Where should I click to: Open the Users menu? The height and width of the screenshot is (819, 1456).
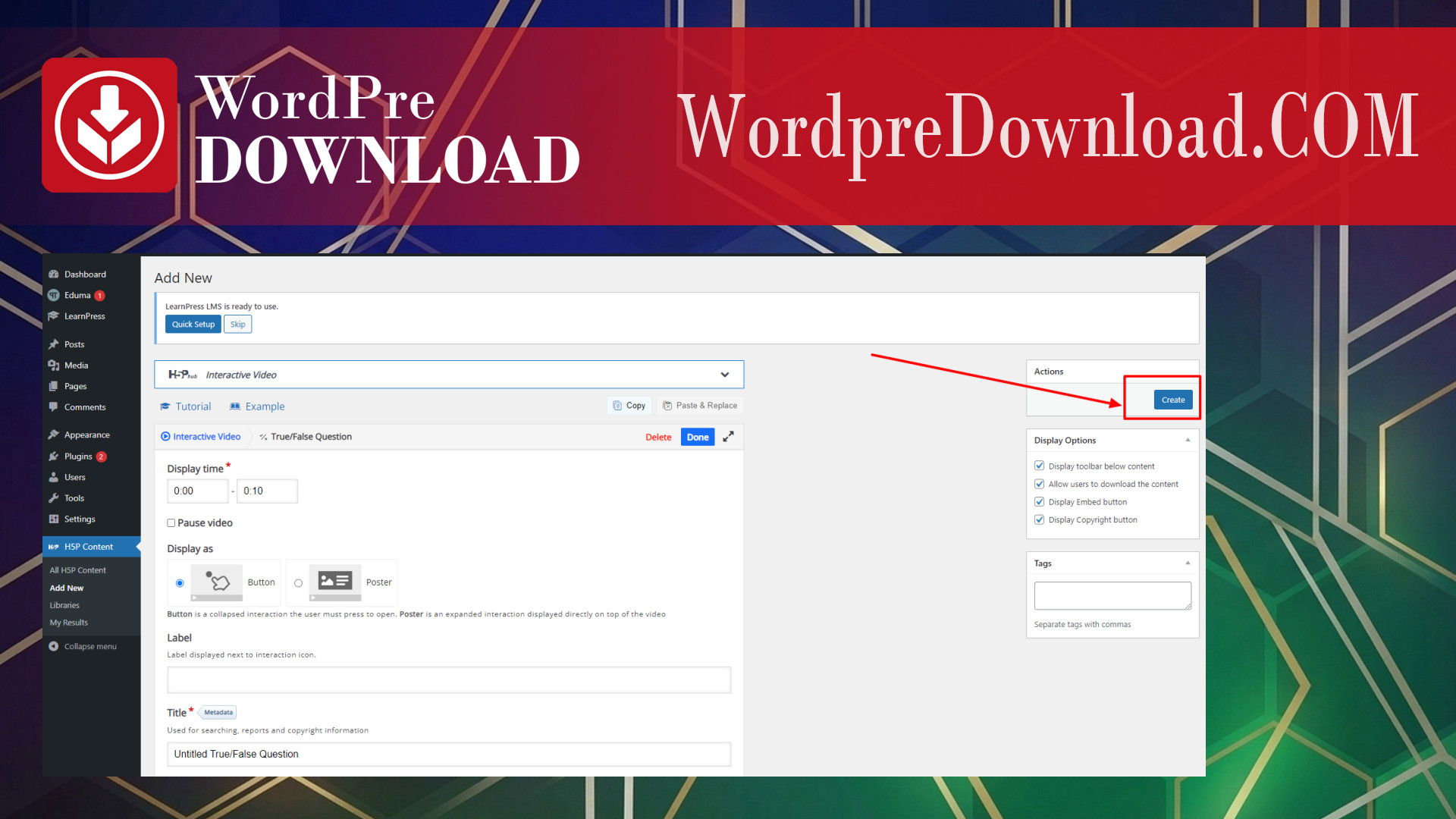tap(74, 478)
